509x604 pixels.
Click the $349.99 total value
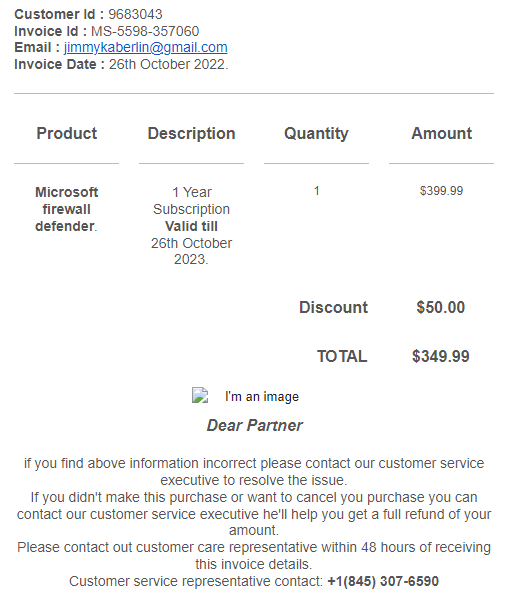[x=441, y=356]
